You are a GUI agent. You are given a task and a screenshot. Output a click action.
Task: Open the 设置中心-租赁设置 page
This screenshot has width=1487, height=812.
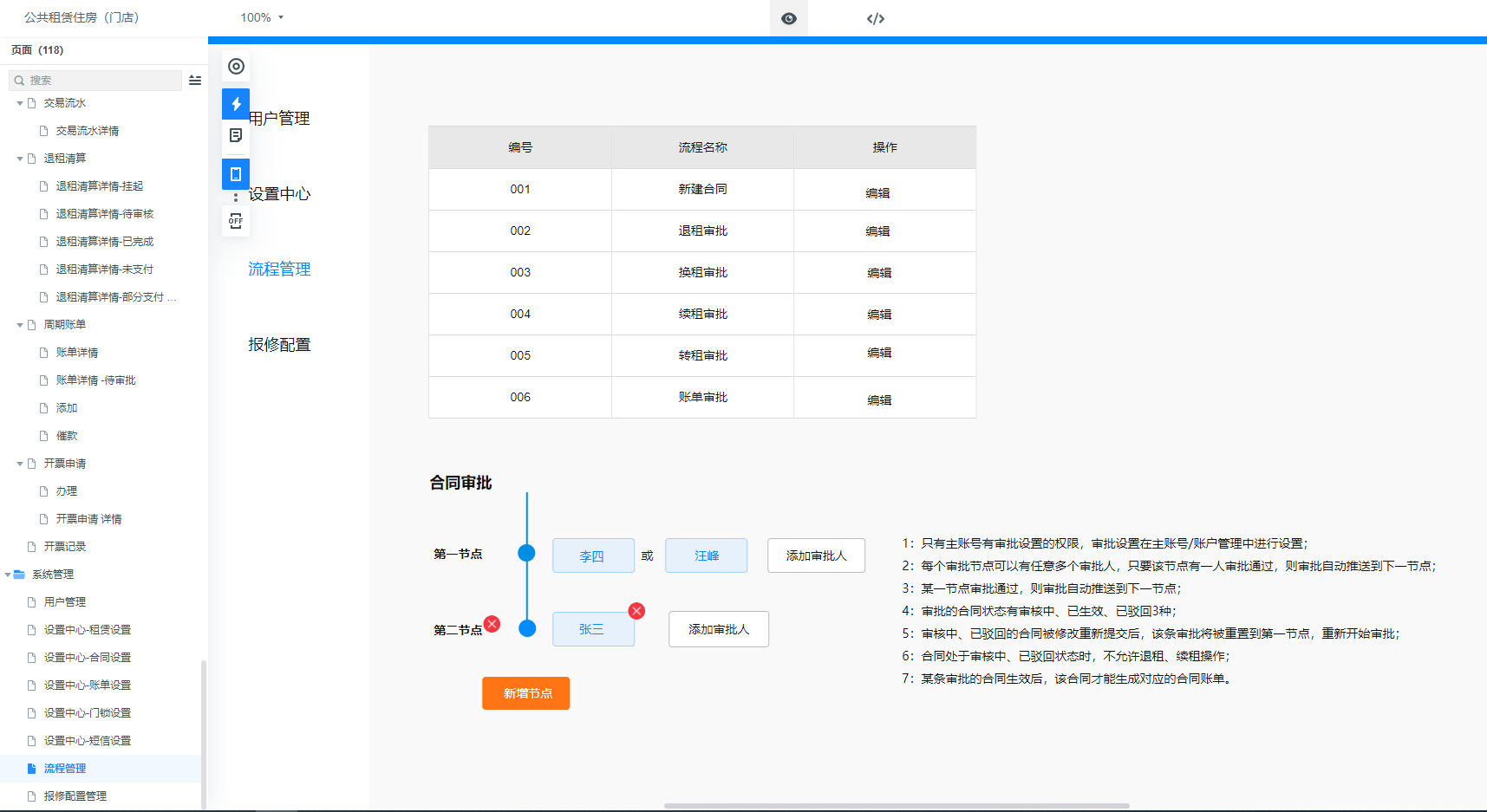88,630
